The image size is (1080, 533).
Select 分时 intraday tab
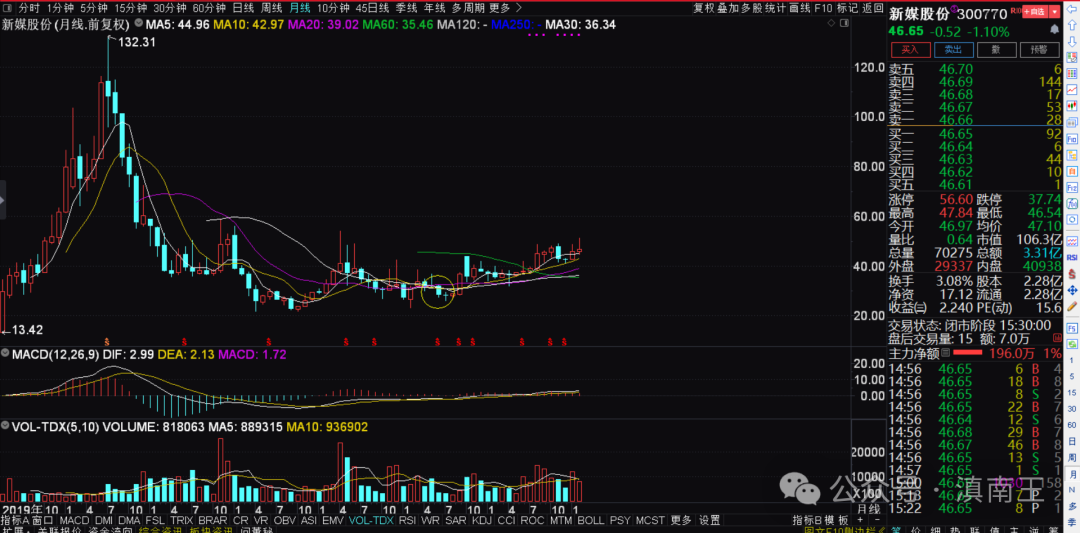point(28,8)
